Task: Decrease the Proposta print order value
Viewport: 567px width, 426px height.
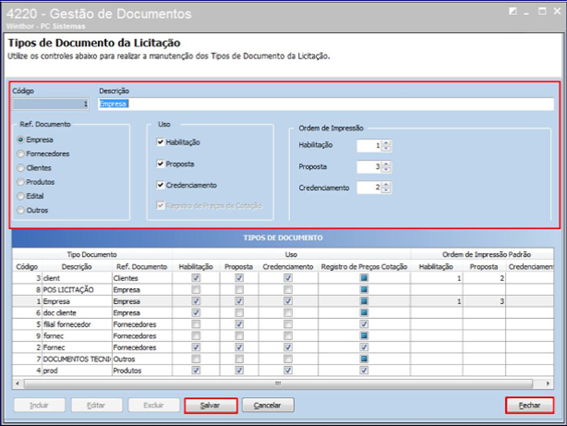Action: pyautogui.click(x=386, y=169)
